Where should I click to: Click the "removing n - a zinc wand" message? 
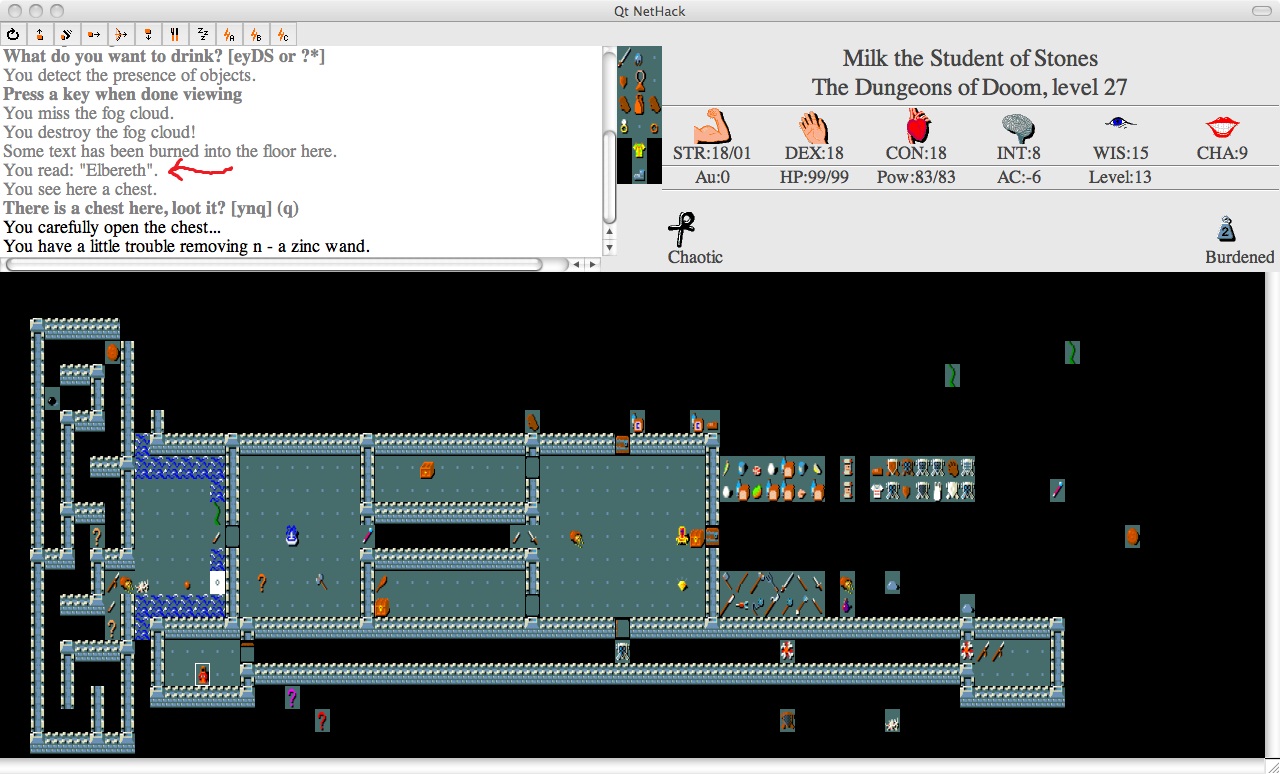click(187, 246)
